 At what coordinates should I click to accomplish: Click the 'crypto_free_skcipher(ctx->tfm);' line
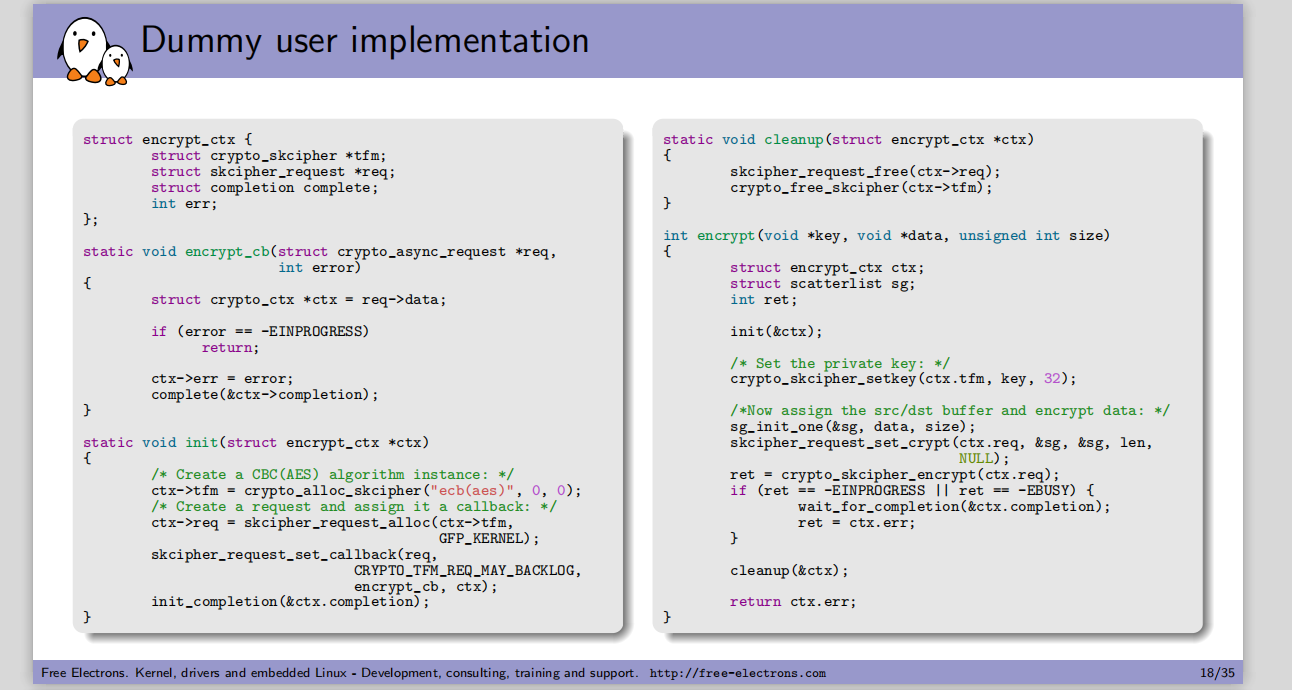[861, 188]
